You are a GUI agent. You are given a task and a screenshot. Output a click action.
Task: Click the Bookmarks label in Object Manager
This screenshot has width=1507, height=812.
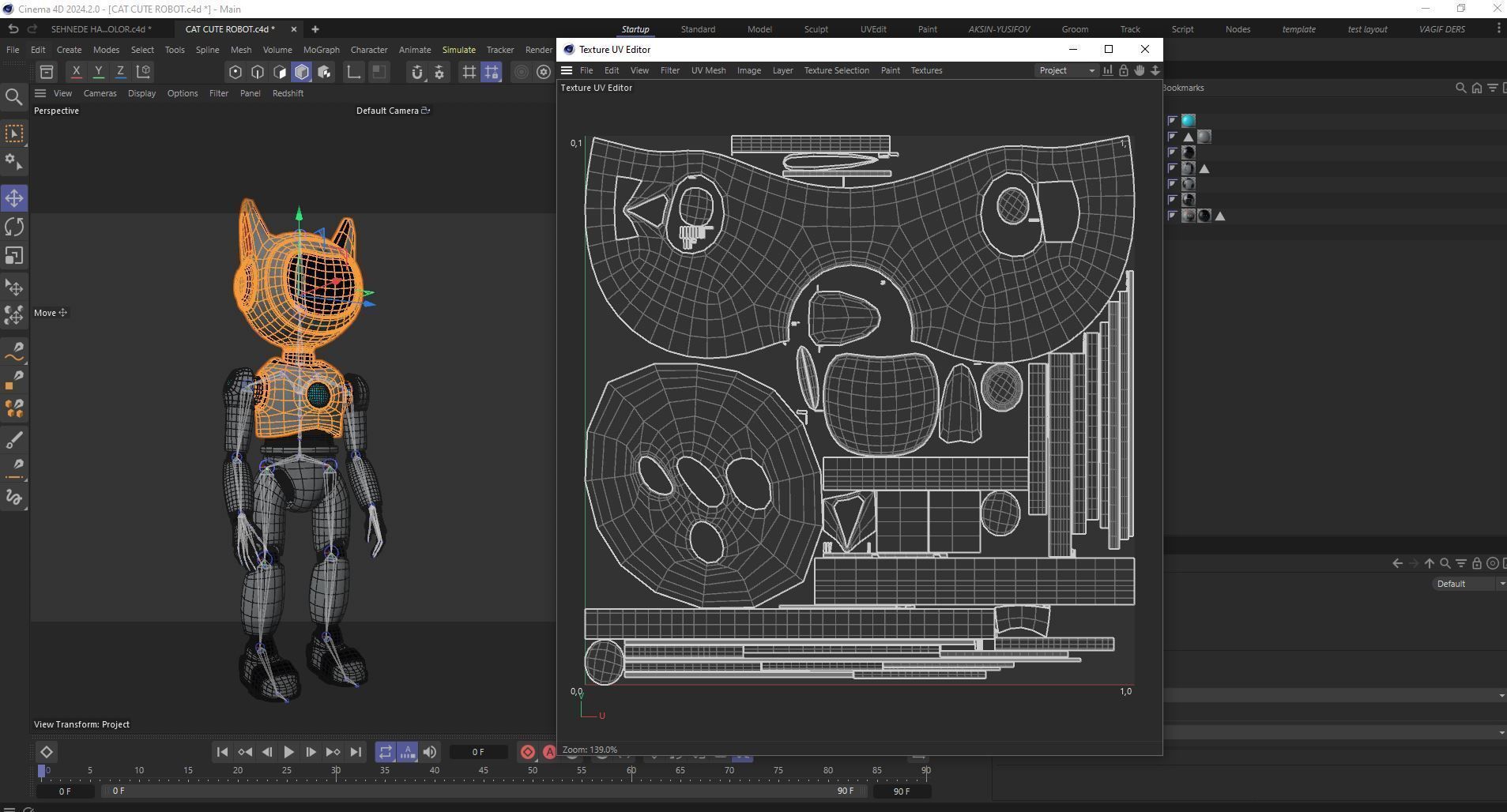[1183, 88]
